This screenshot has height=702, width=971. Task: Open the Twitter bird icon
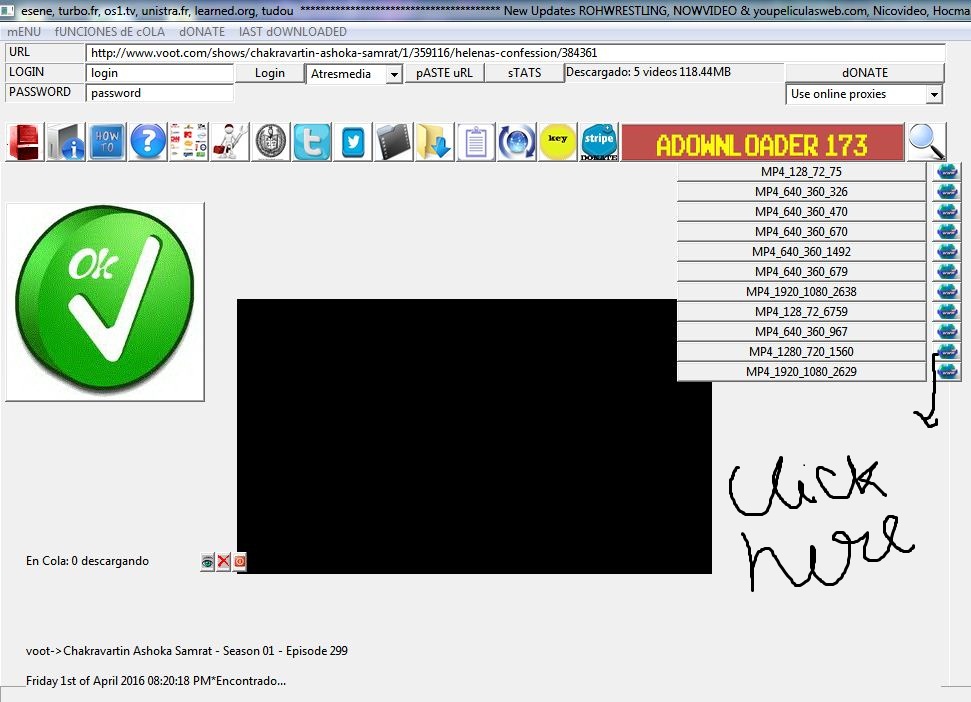(353, 142)
